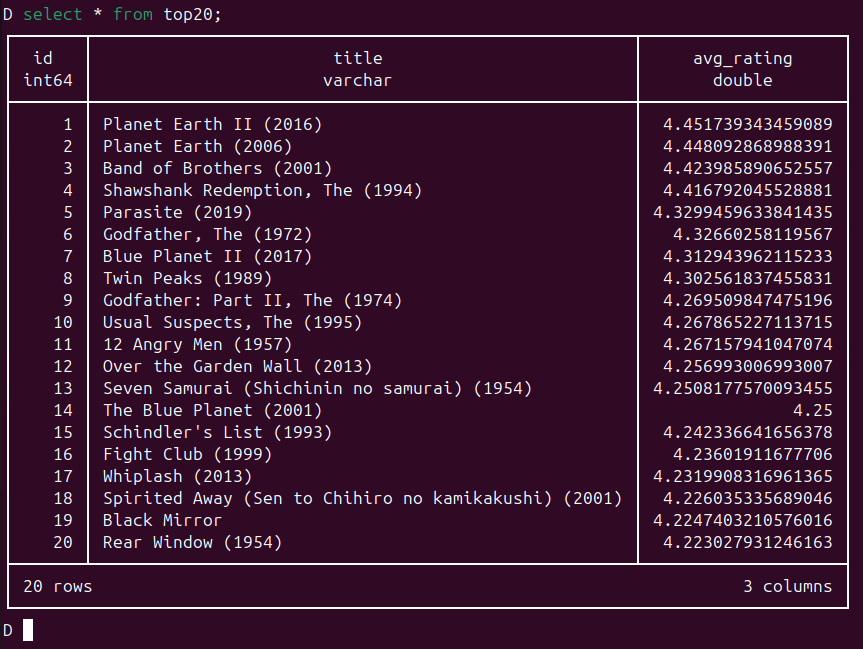The width and height of the screenshot is (863, 649).
Task: Select title 'Schindler's List (1993)'
Action: [x=217, y=433]
